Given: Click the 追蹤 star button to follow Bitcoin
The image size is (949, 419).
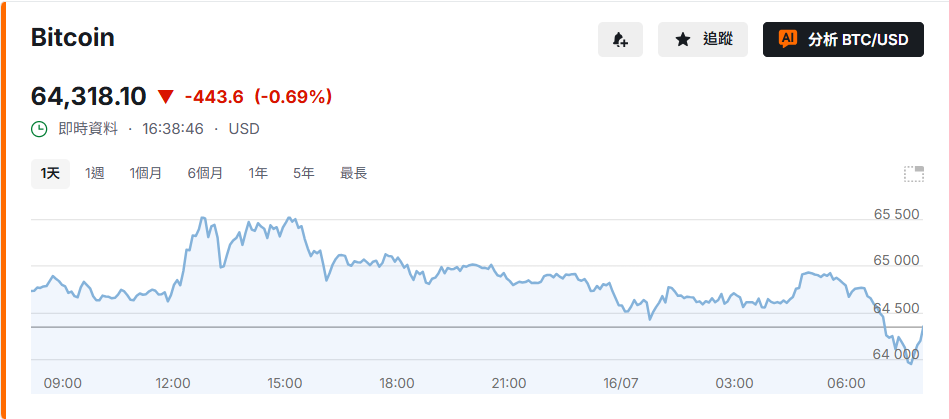Looking at the screenshot, I should (703, 40).
